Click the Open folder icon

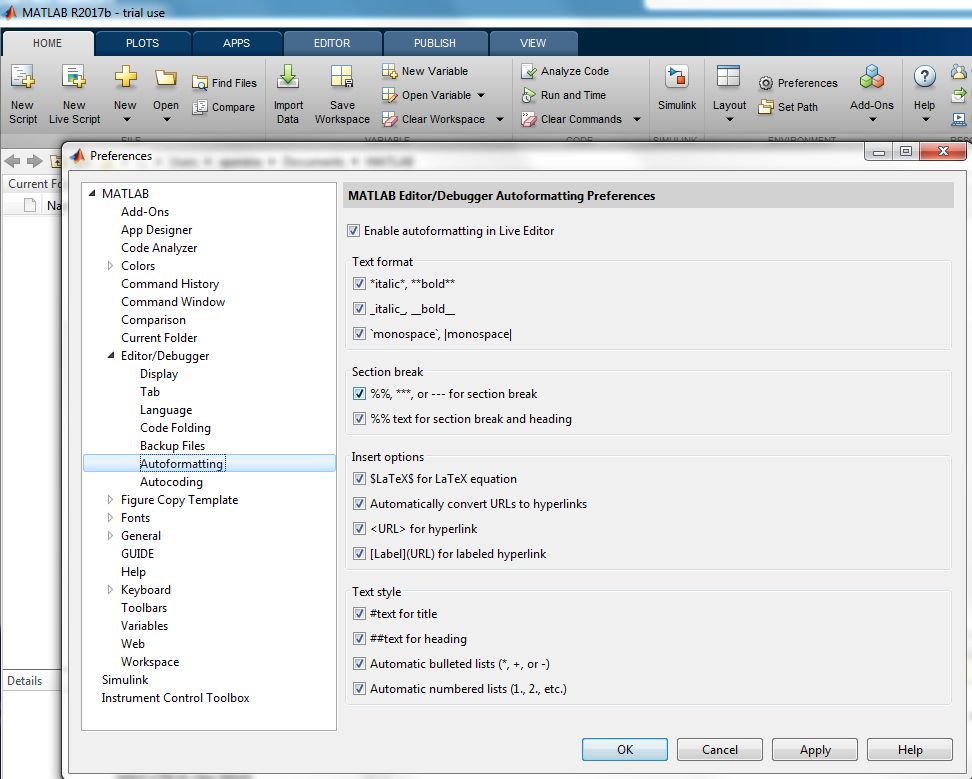166,78
